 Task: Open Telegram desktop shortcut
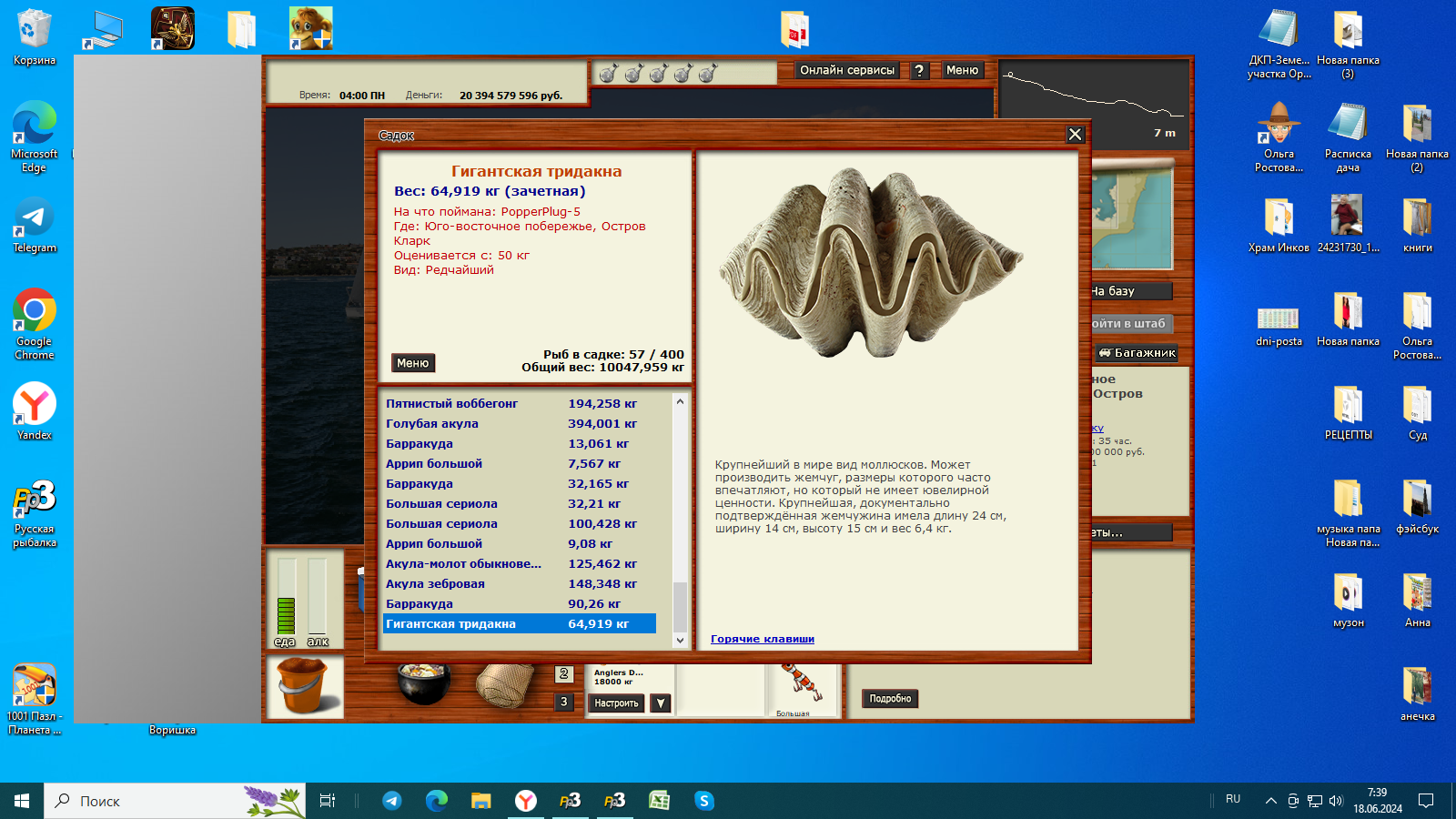pos(35,226)
